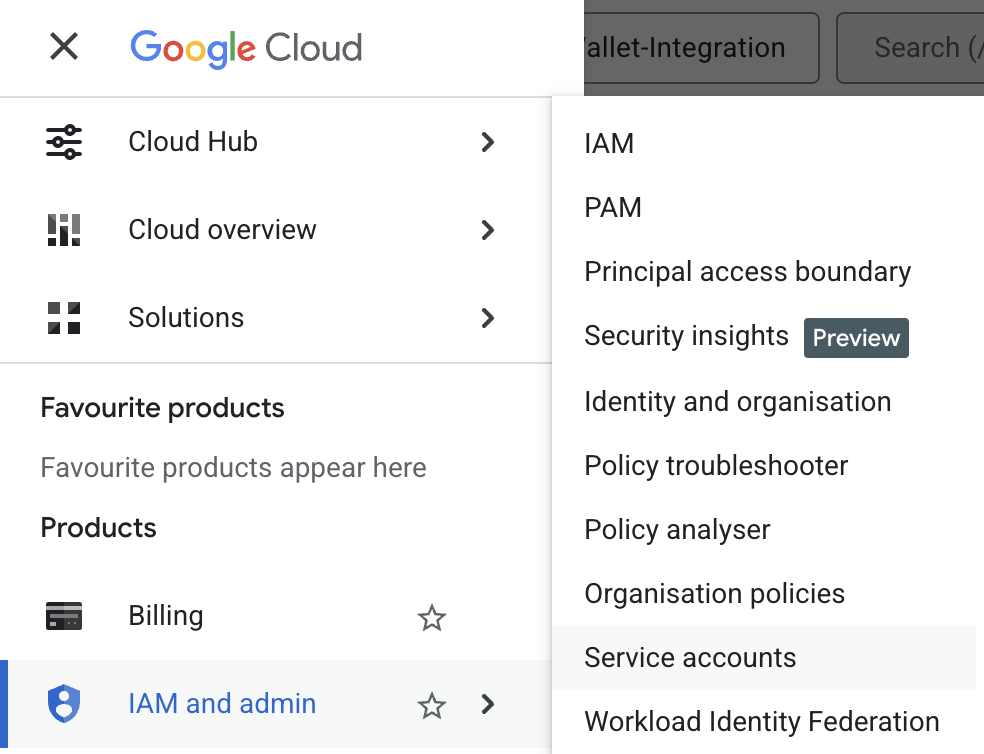
Task: Expand the Cloud Hub submenu chevron
Action: tap(488, 142)
